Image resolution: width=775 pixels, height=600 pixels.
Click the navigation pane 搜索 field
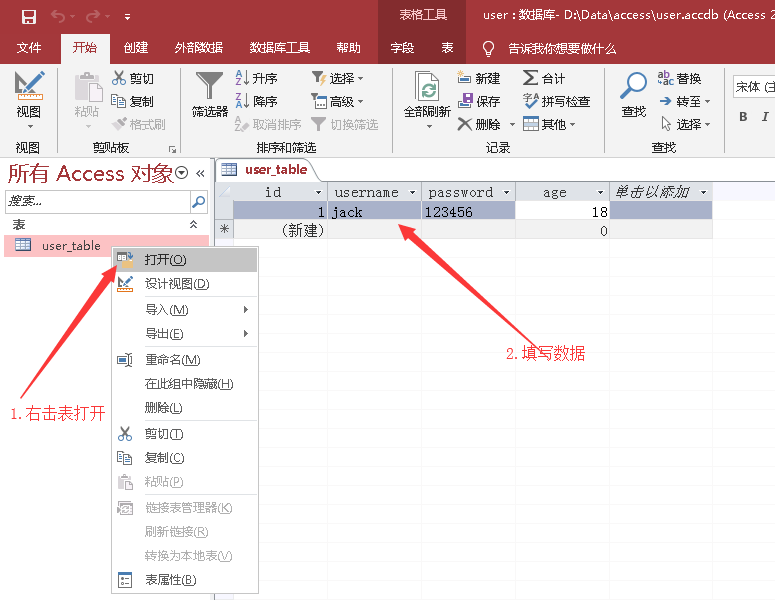coord(98,201)
